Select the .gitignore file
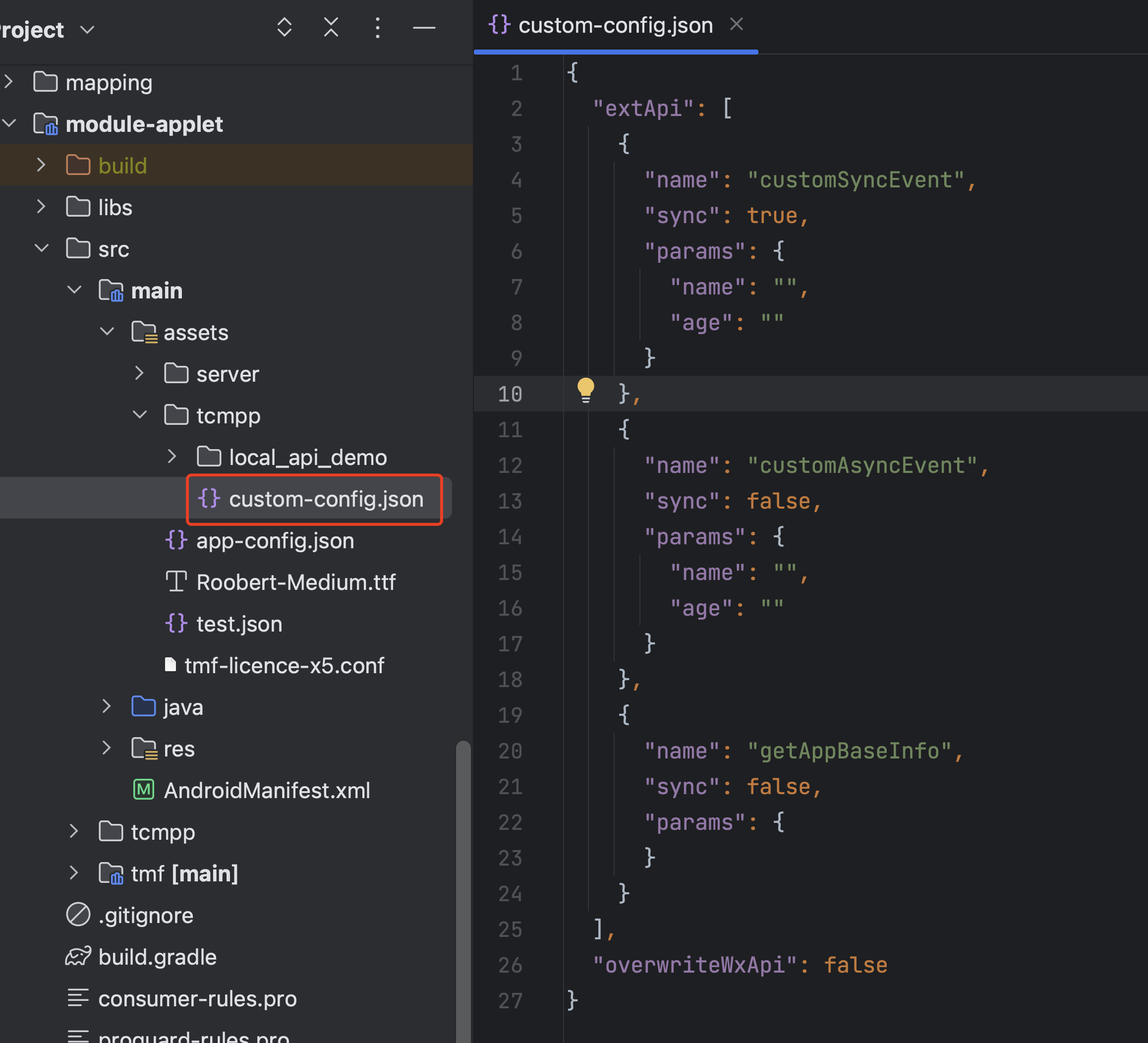This screenshot has height=1043, width=1148. (145, 916)
